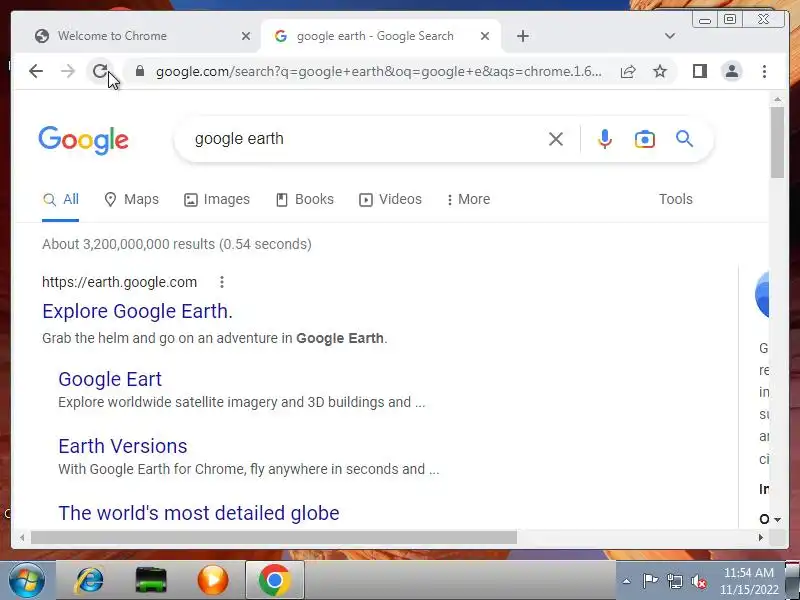Viewport: 800px width, 600px height.
Task: Open the Earth Versions sitelink
Action: coord(122,446)
